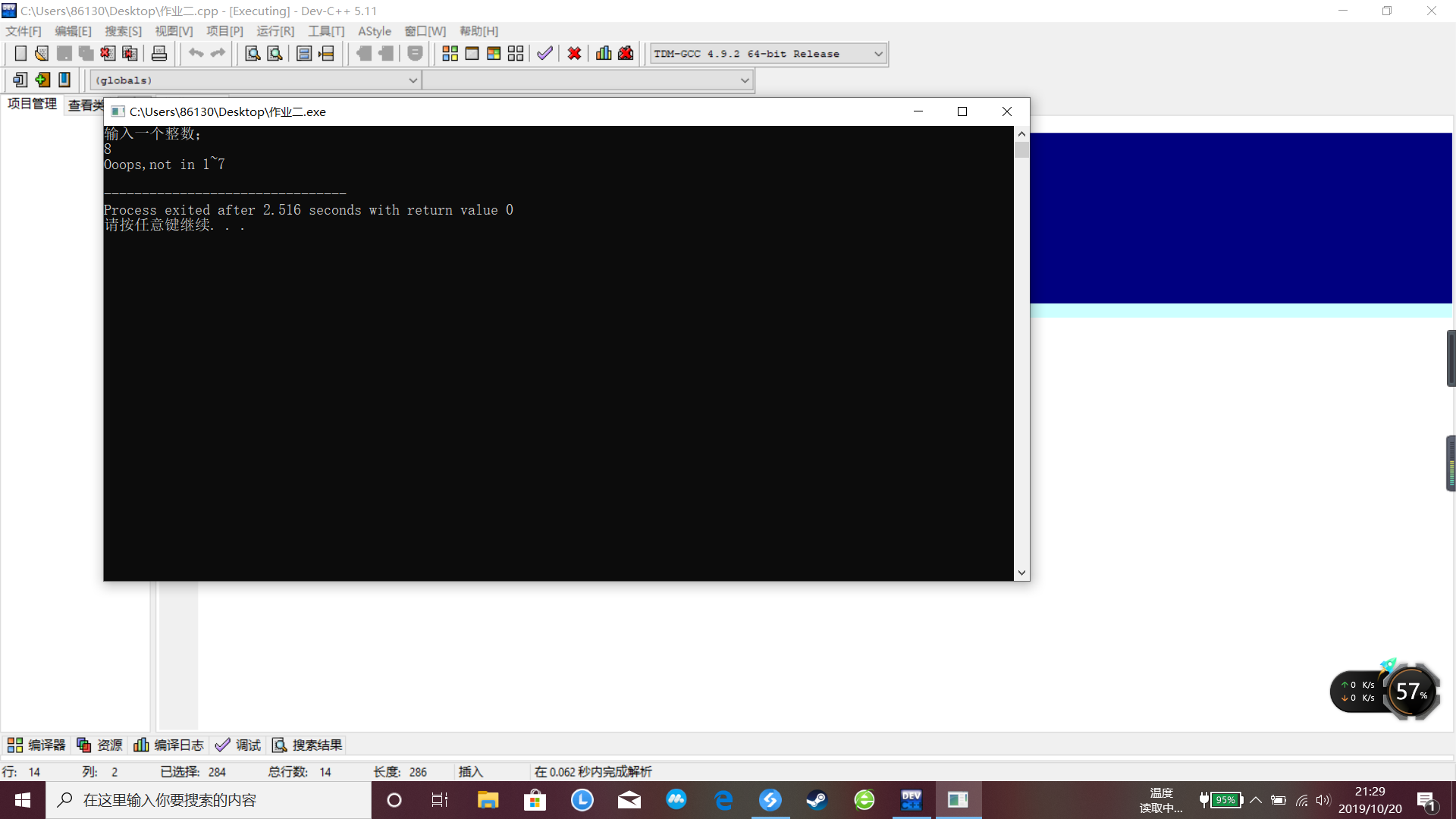1456x819 pixels.
Task: Open Steam from the Windows taskbar
Action: point(817,800)
